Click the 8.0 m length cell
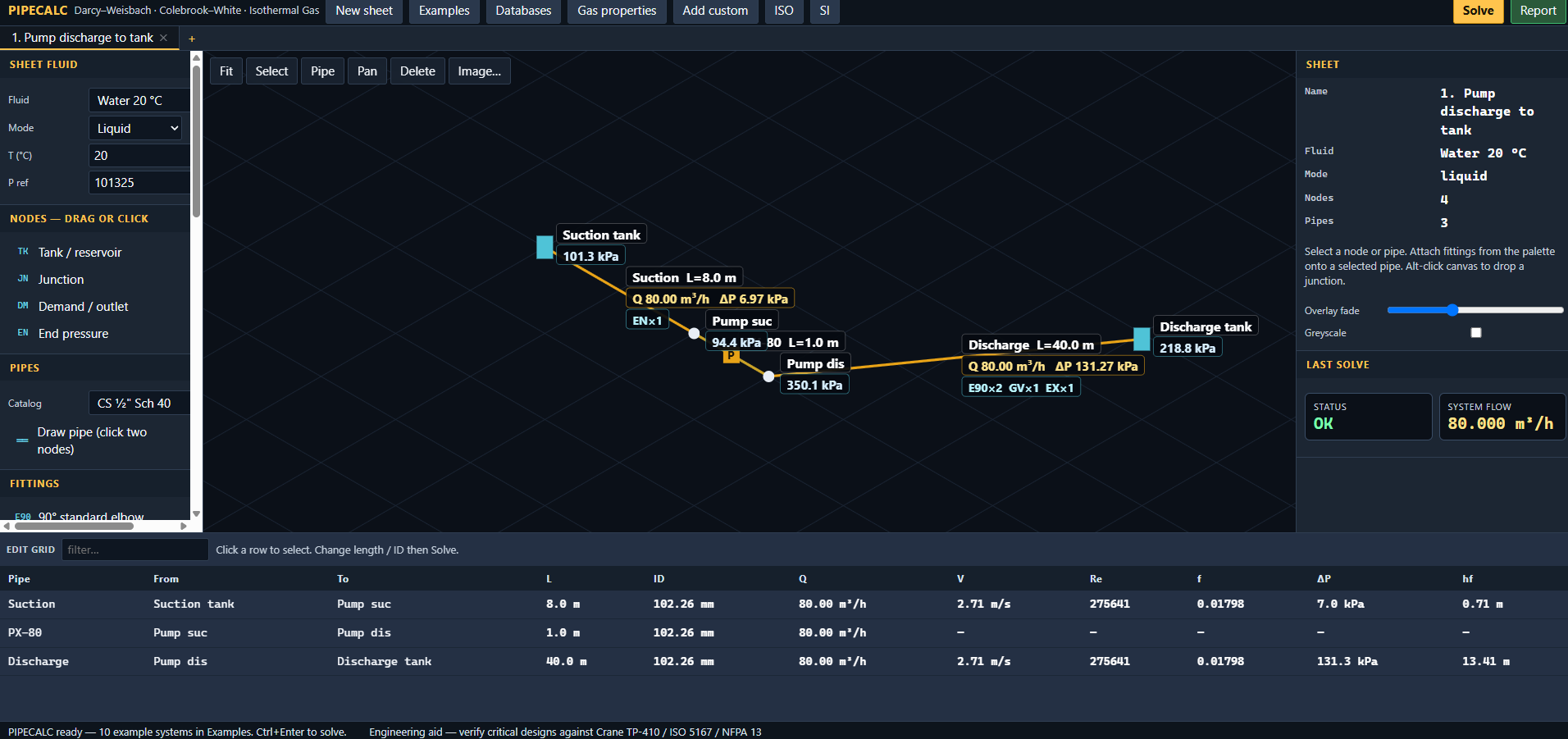 (563, 604)
